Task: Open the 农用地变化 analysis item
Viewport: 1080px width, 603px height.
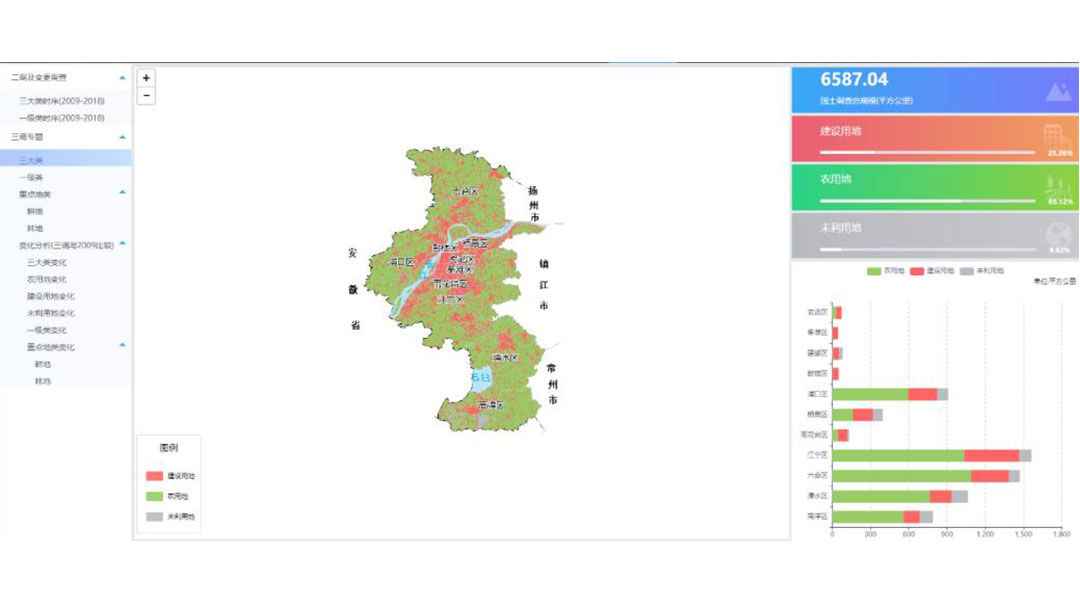Action: point(47,279)
